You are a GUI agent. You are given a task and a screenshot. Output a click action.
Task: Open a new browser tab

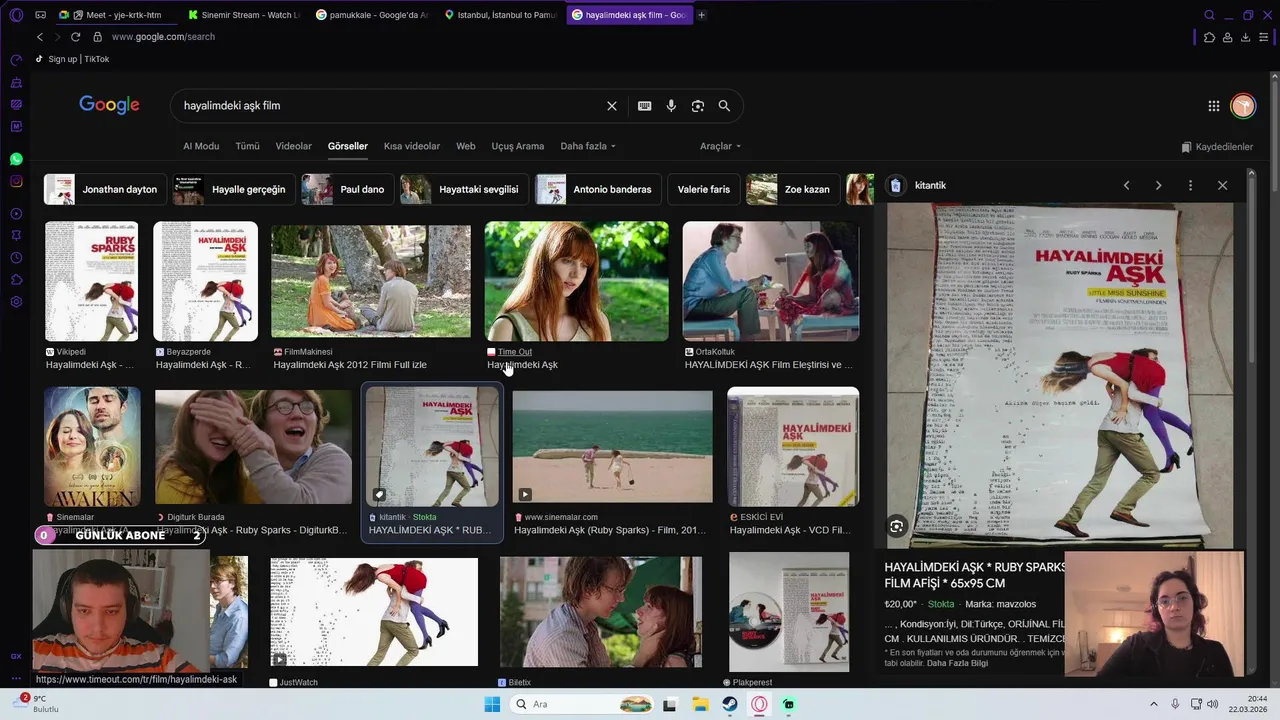click(x=701, y=15)
